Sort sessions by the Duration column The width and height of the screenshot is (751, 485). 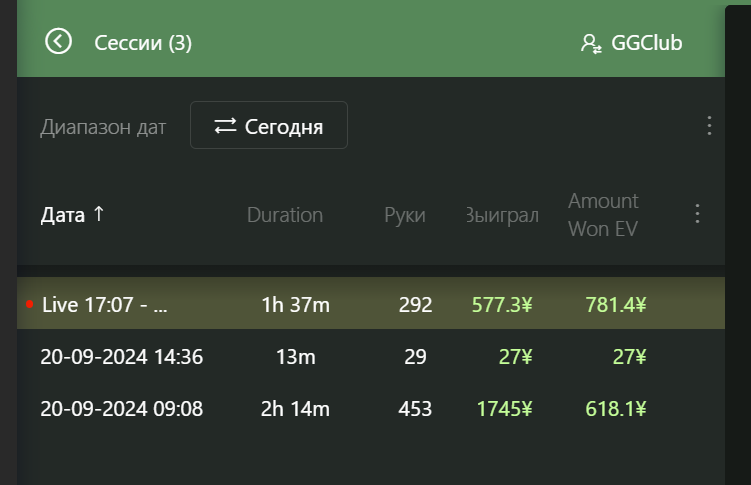[285, 215]
